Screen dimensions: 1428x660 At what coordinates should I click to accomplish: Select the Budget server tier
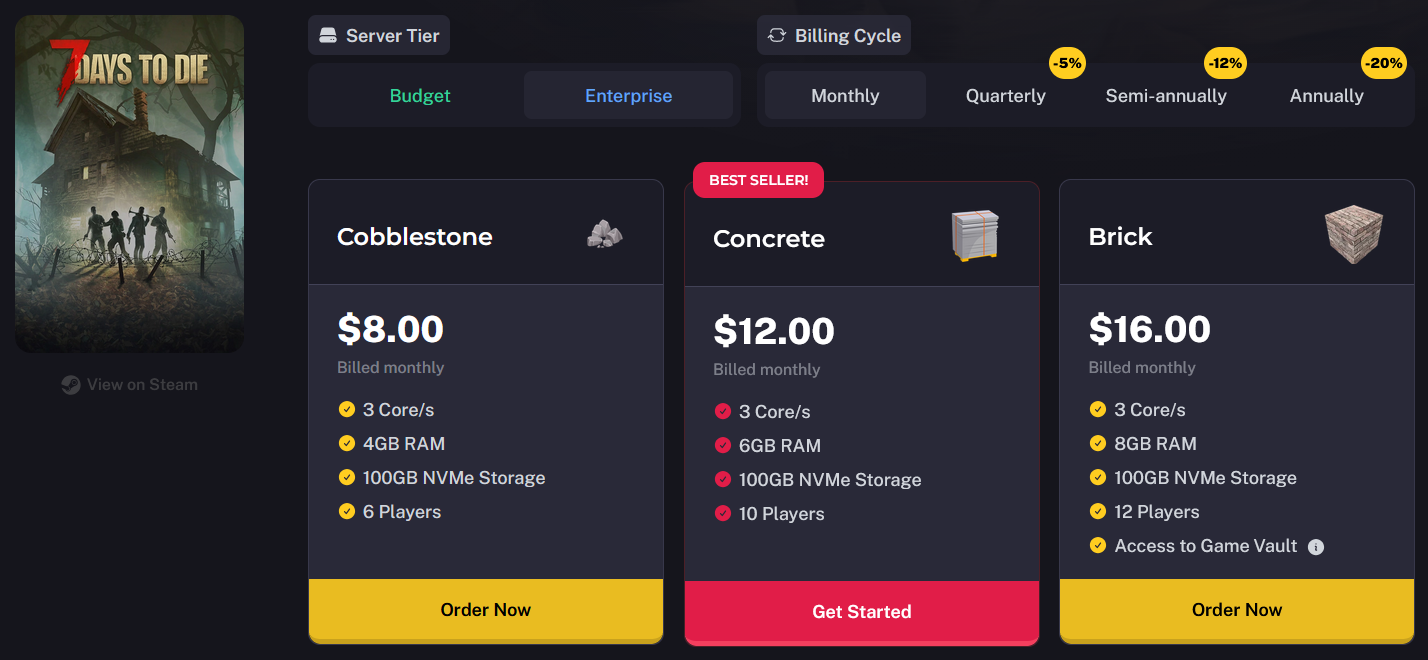pos(420,96)
